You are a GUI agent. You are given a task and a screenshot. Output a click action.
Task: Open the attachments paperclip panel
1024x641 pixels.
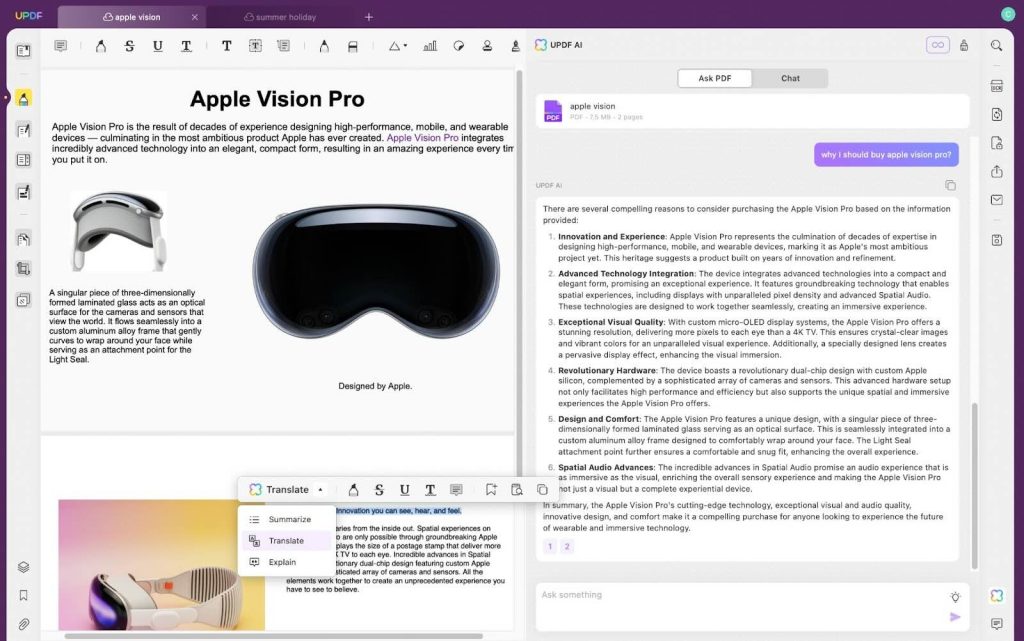tap(23, 624)
